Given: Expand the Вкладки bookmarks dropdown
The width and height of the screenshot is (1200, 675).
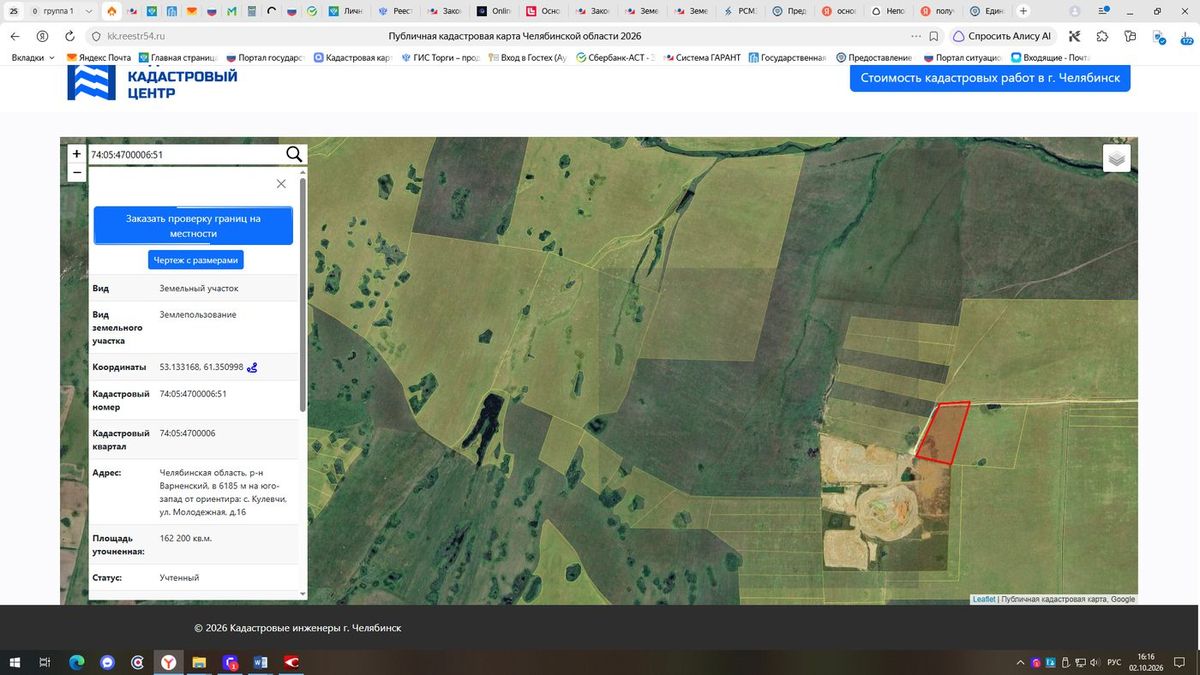Looking at the screenshot, I should [33, 57].
